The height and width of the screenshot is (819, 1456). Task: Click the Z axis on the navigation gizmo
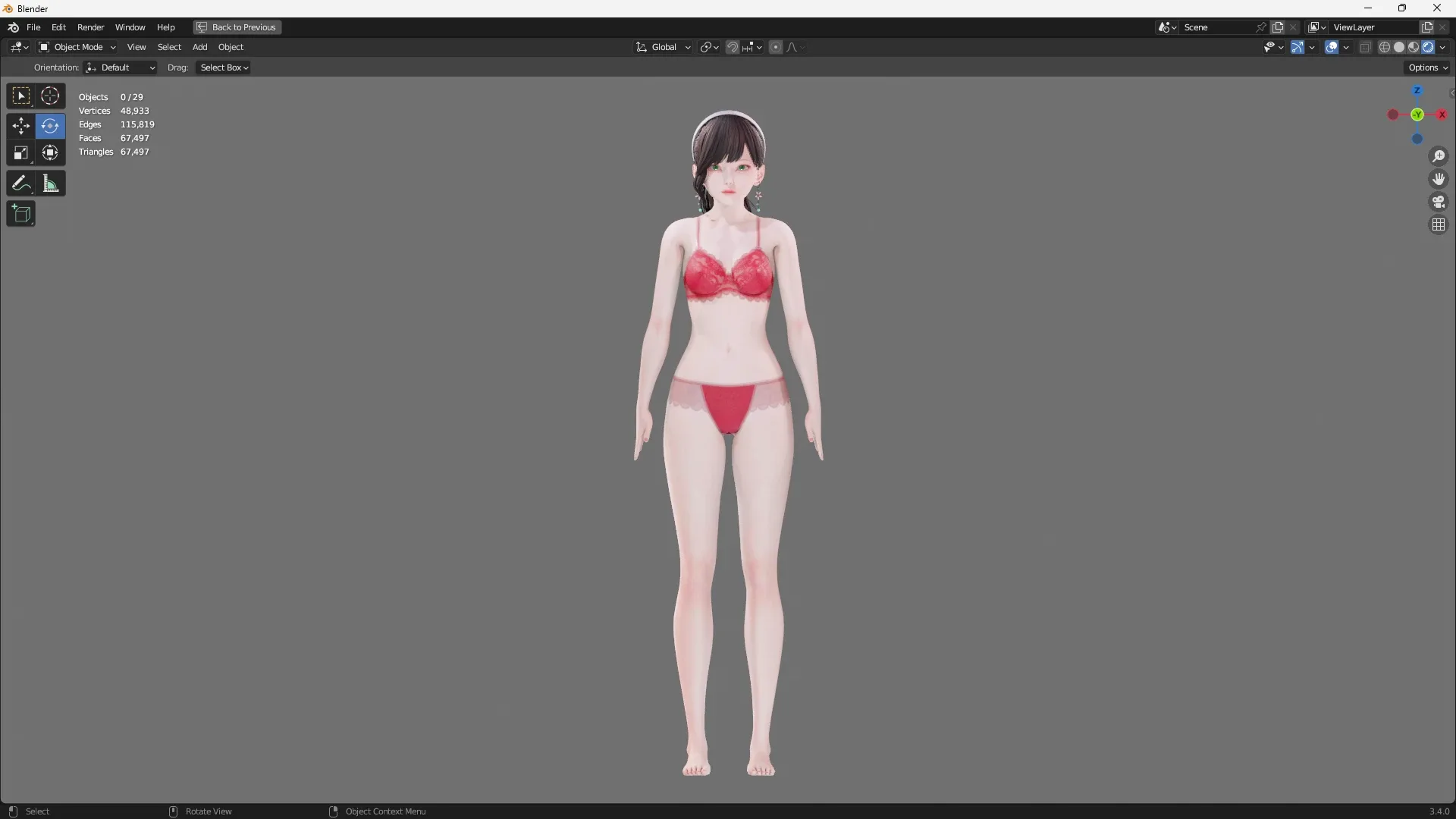(1418, 91)
